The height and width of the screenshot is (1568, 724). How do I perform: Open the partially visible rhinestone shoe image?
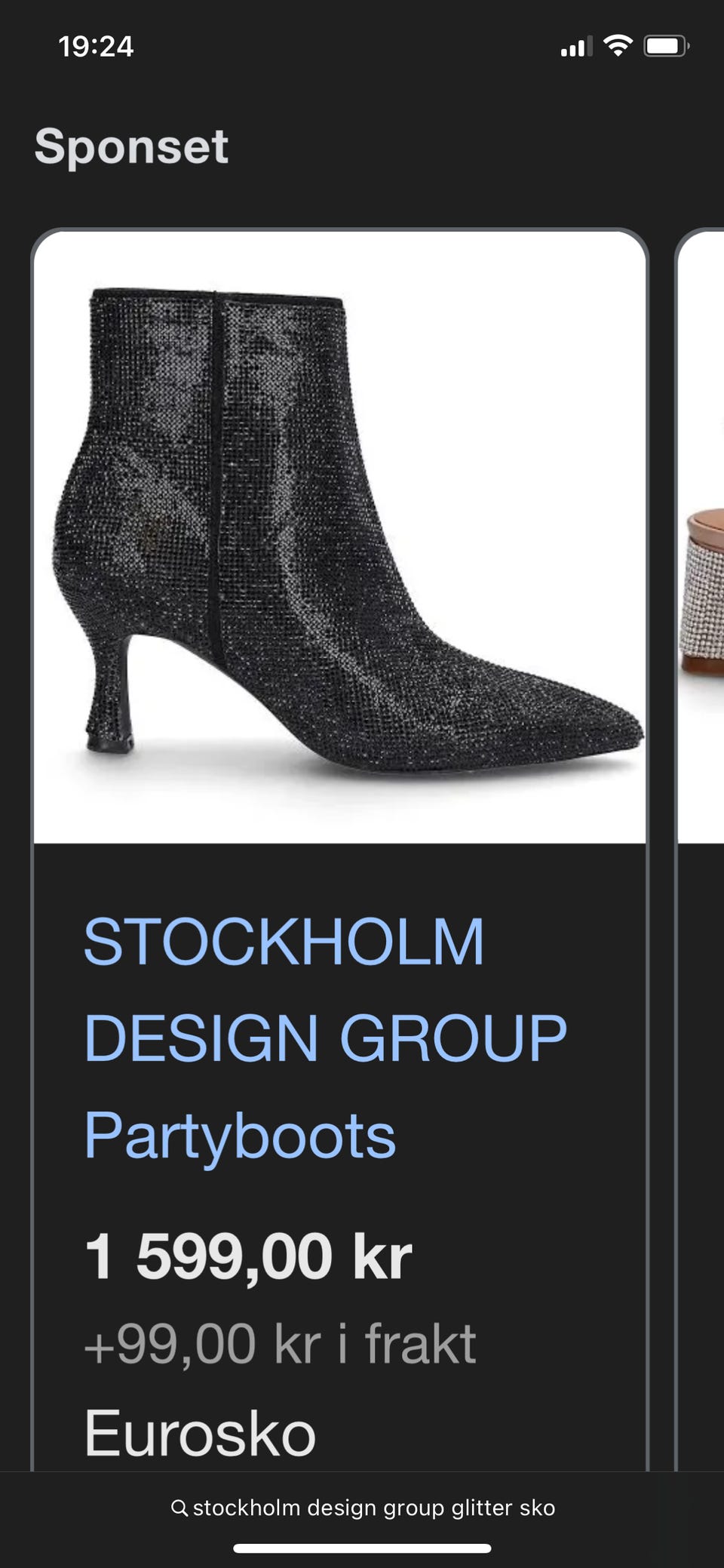click(701, 537)
